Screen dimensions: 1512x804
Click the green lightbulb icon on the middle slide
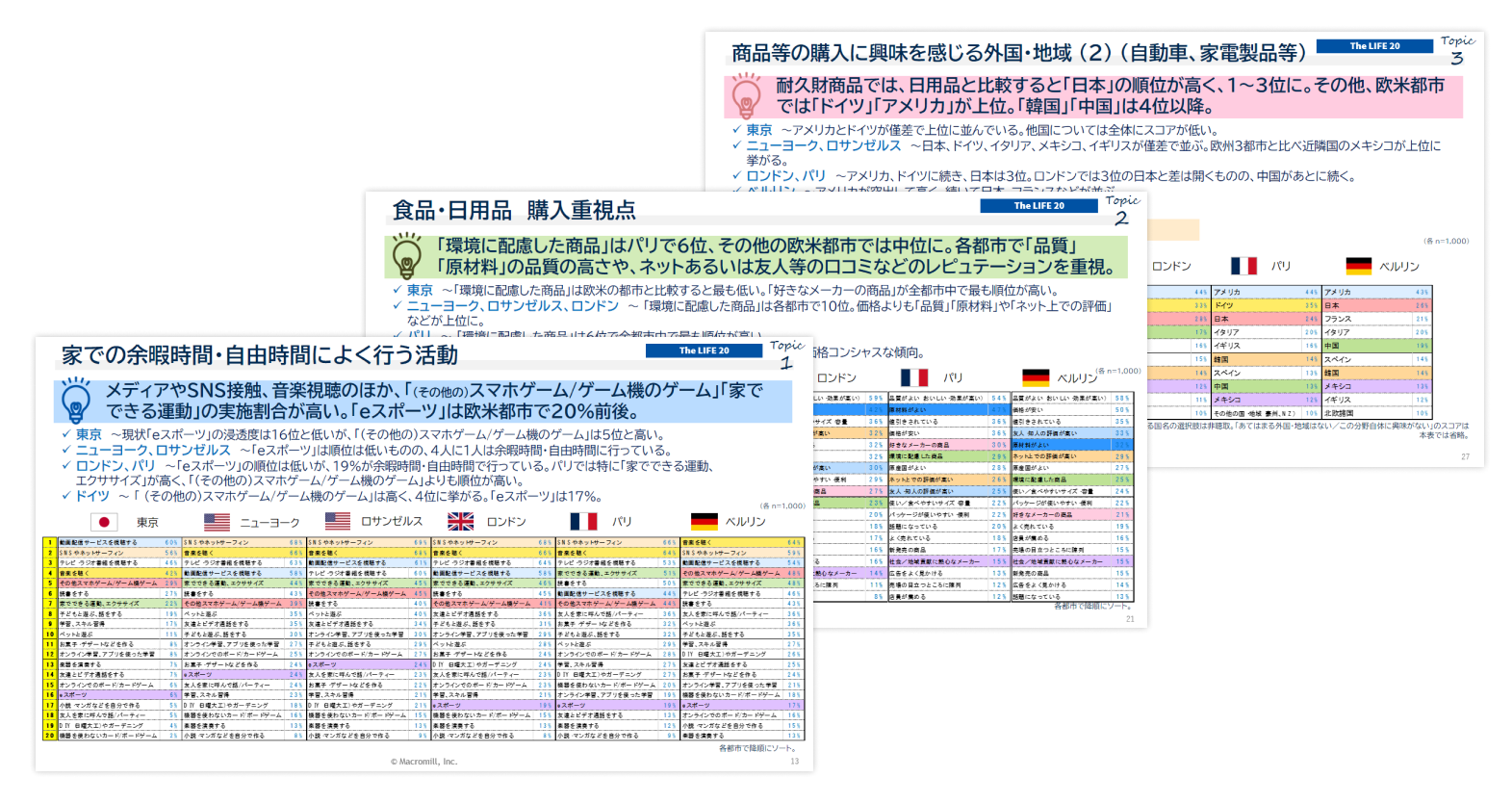coord(406,256)
